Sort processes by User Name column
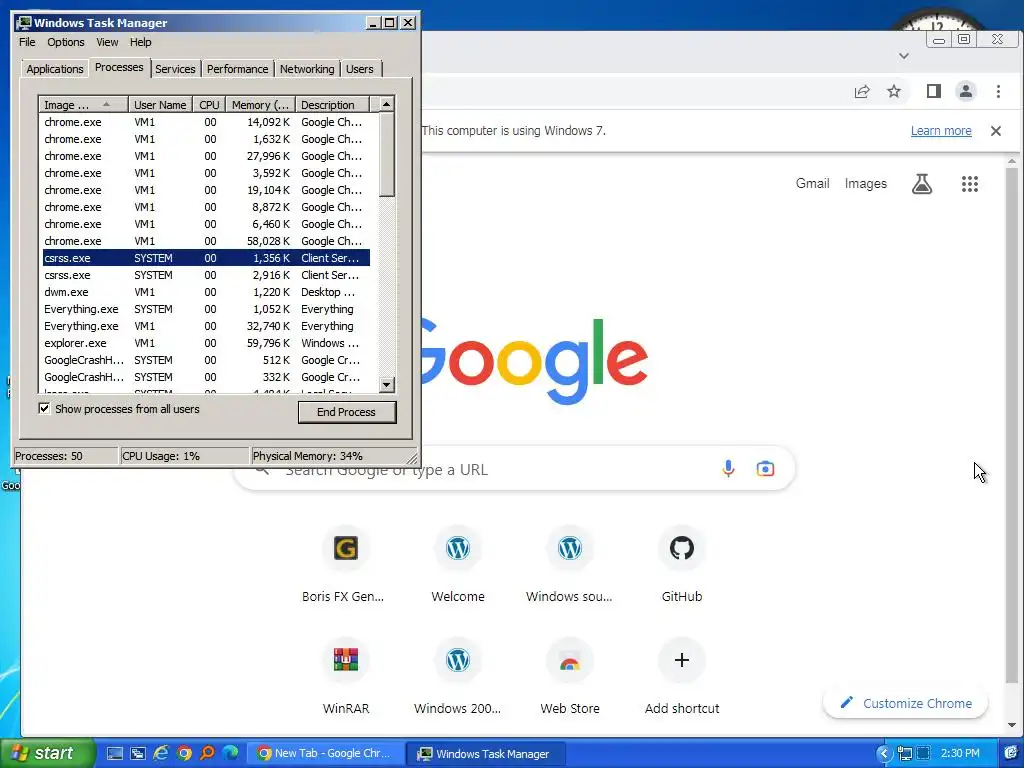 [x=160, y=104]
